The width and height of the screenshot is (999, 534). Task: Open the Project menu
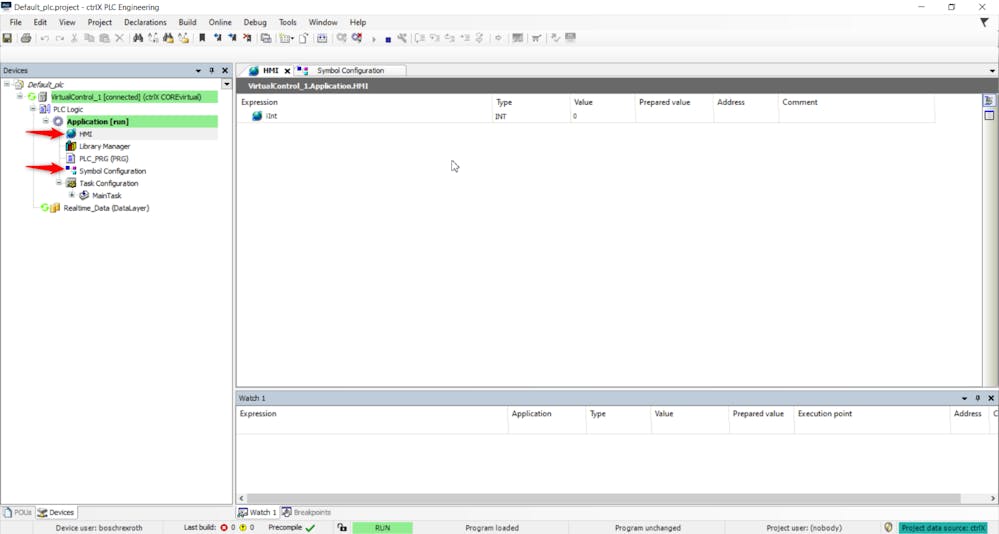99,22
